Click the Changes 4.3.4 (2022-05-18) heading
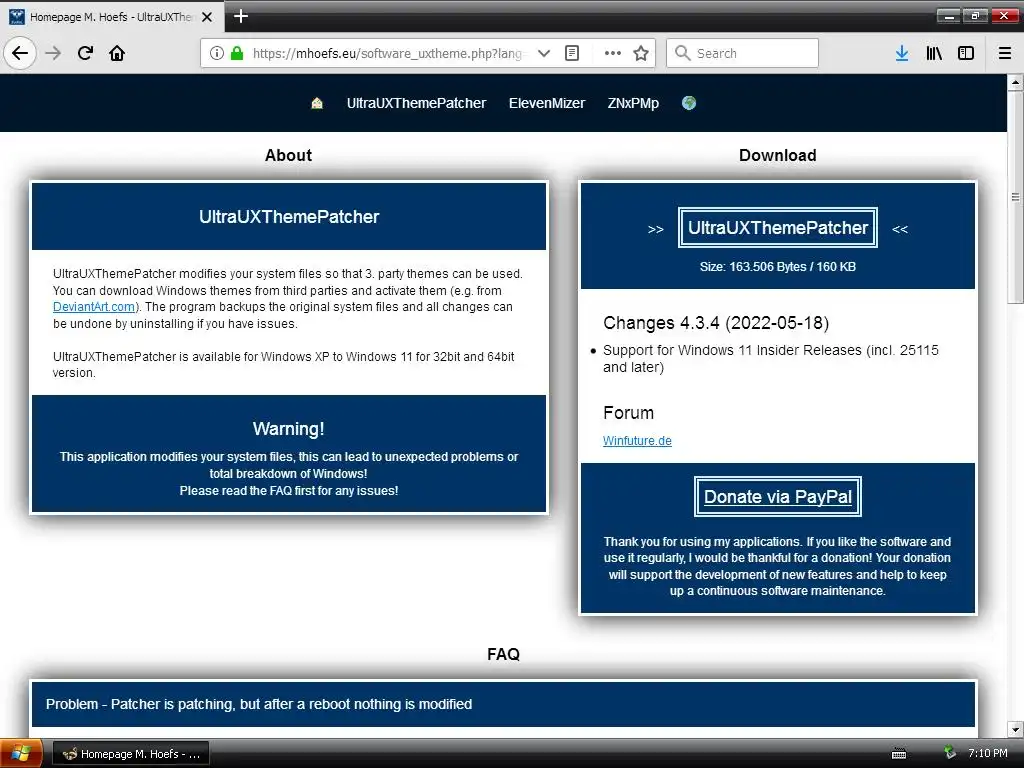Image resolution: width=1024 pixels, height=768 pixels. 716,323
